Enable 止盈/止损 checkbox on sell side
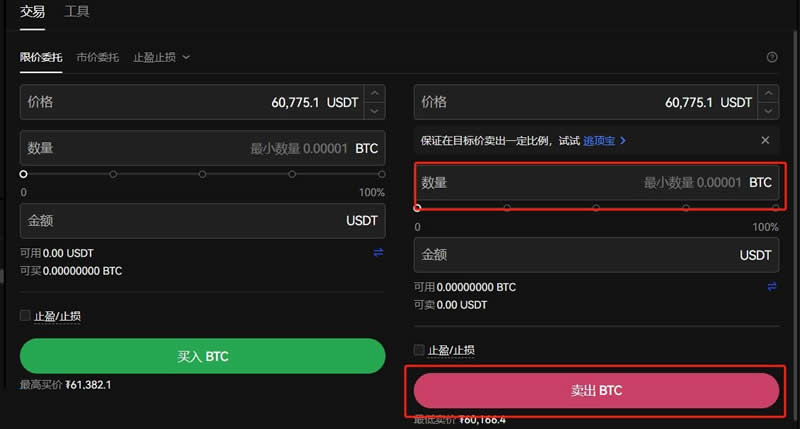Viewport: 800px width, 429px height. point(420,350)
